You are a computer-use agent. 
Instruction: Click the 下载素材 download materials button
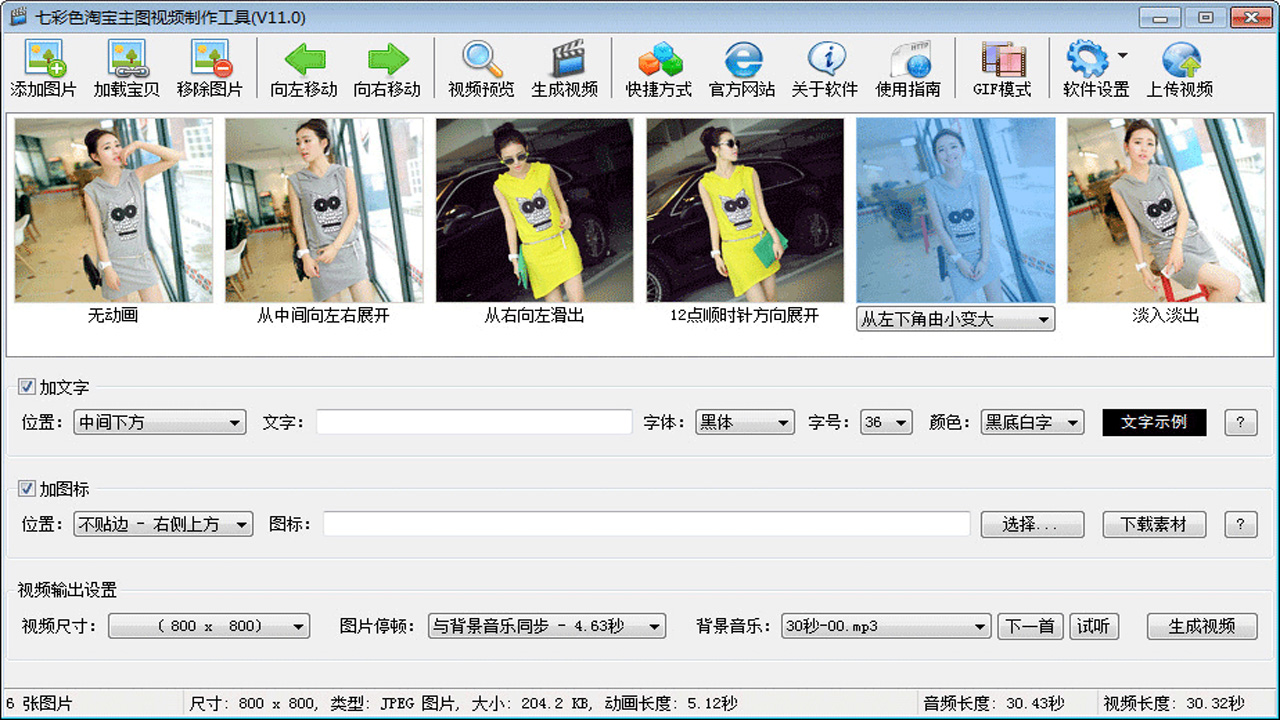click(x=1156, y=524)
